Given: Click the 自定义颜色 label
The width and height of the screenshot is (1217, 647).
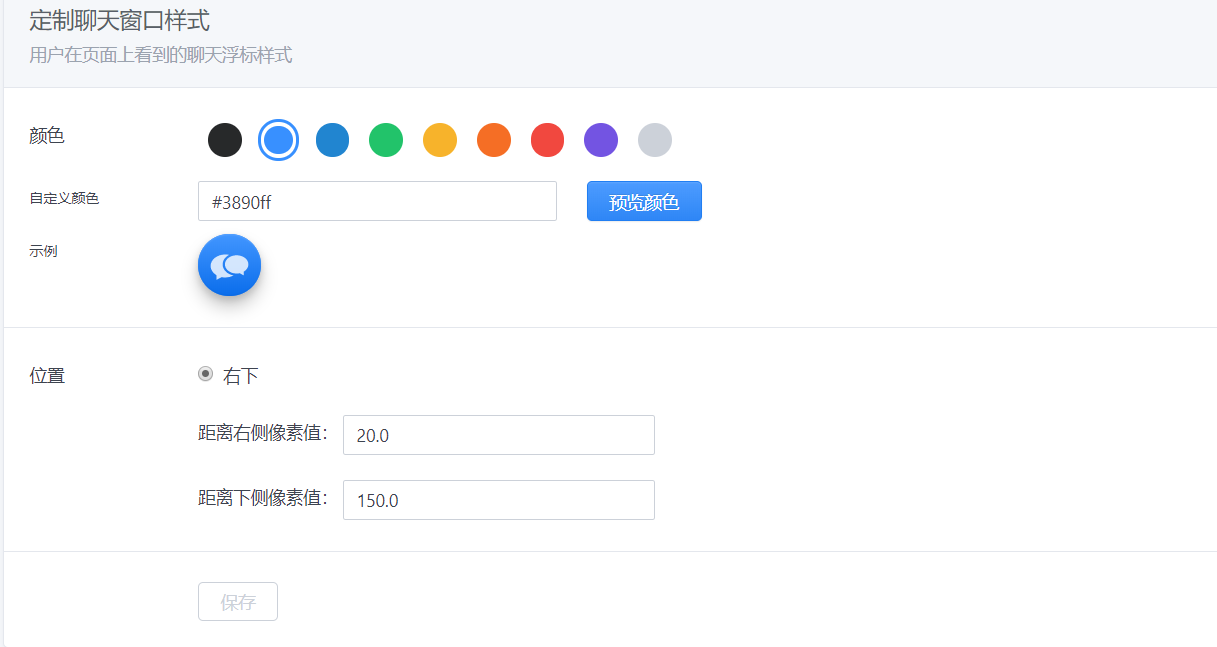Looking at the screenshot, I should (x=64, y=198).
